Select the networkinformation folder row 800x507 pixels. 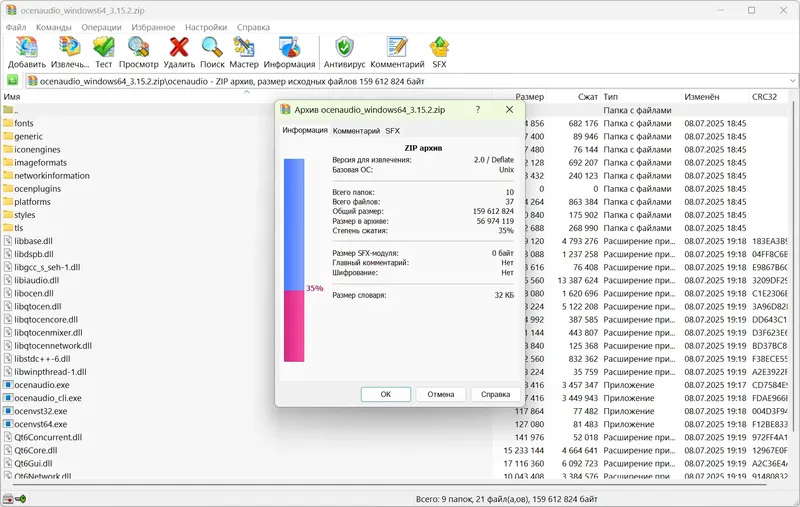tap(395, 175)
